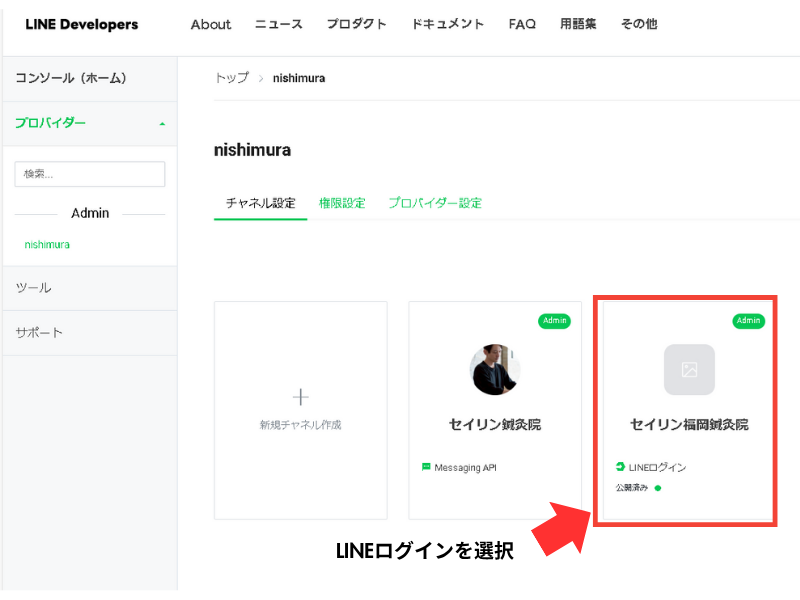Collapse the プロバイダー sidebar section
Viewport: 800px width, 600px height.
(x=162, y=124)
